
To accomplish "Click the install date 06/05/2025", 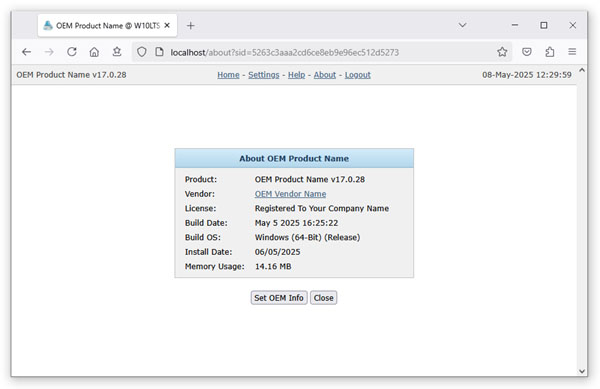I will tap(277, 252).
